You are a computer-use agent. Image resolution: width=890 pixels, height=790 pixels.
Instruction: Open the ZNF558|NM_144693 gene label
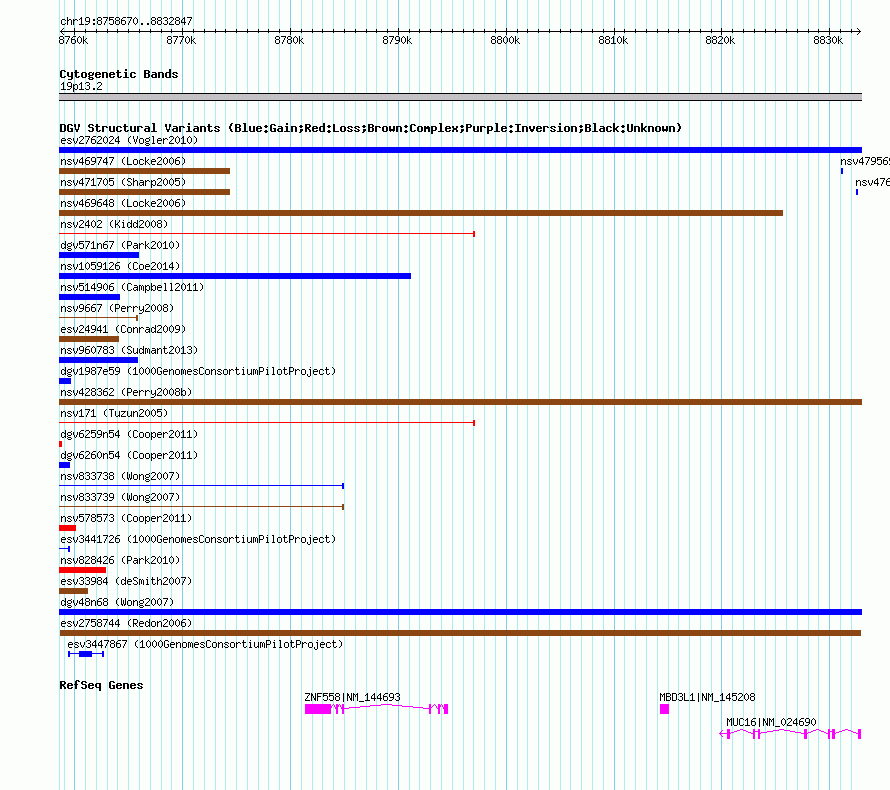[352, 697]
